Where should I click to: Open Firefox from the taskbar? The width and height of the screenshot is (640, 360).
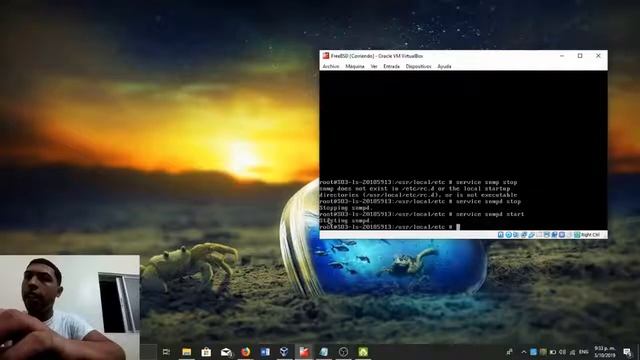(x=245, y=351)
